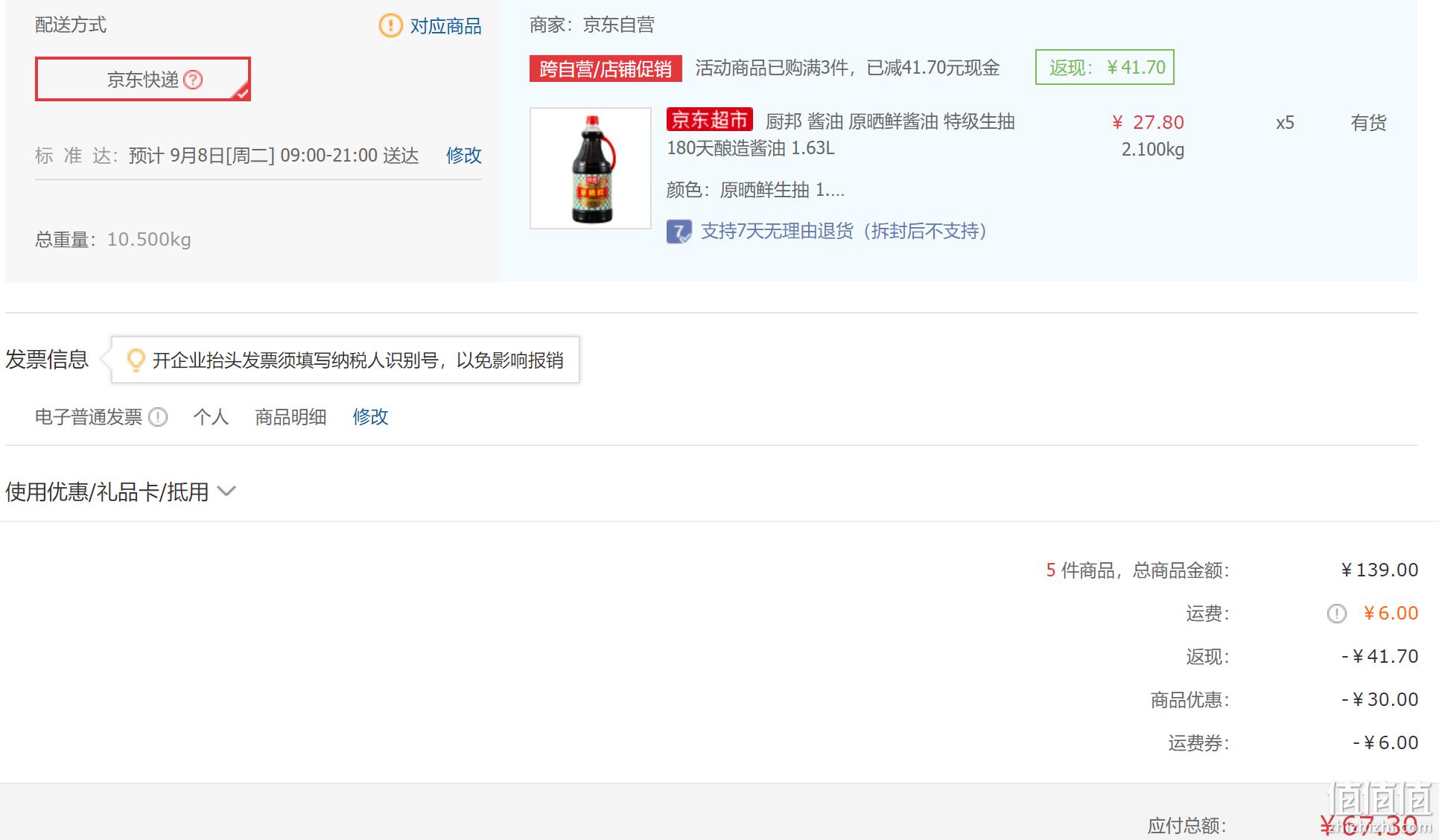Click the 2.100kg product weight text

1153,150
